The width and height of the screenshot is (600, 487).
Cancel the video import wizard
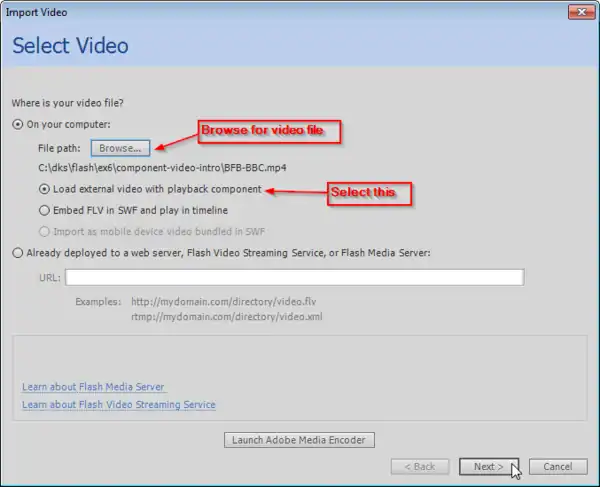coord(557,466)
